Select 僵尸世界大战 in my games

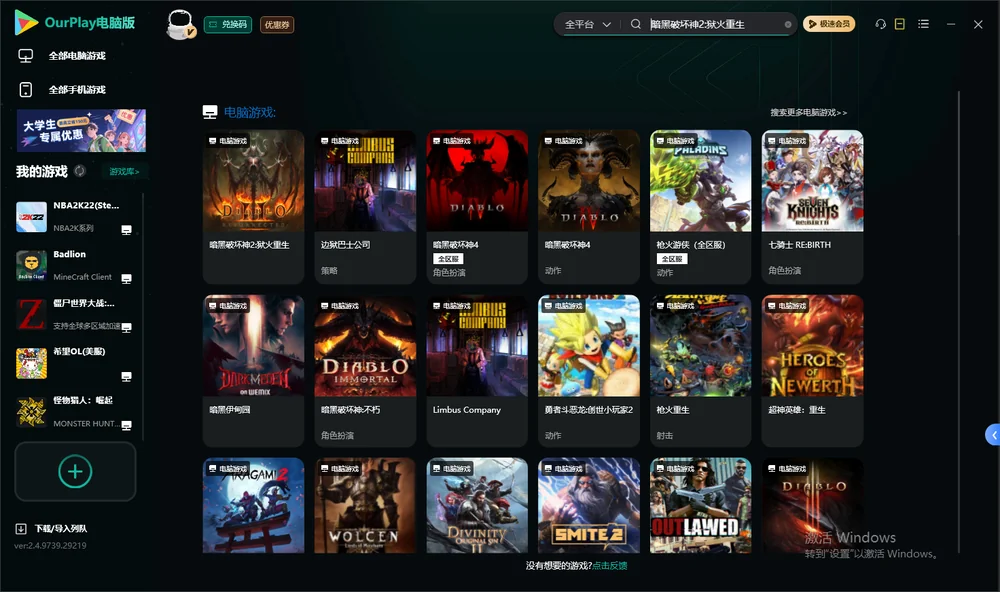click(x=75, y=314)
